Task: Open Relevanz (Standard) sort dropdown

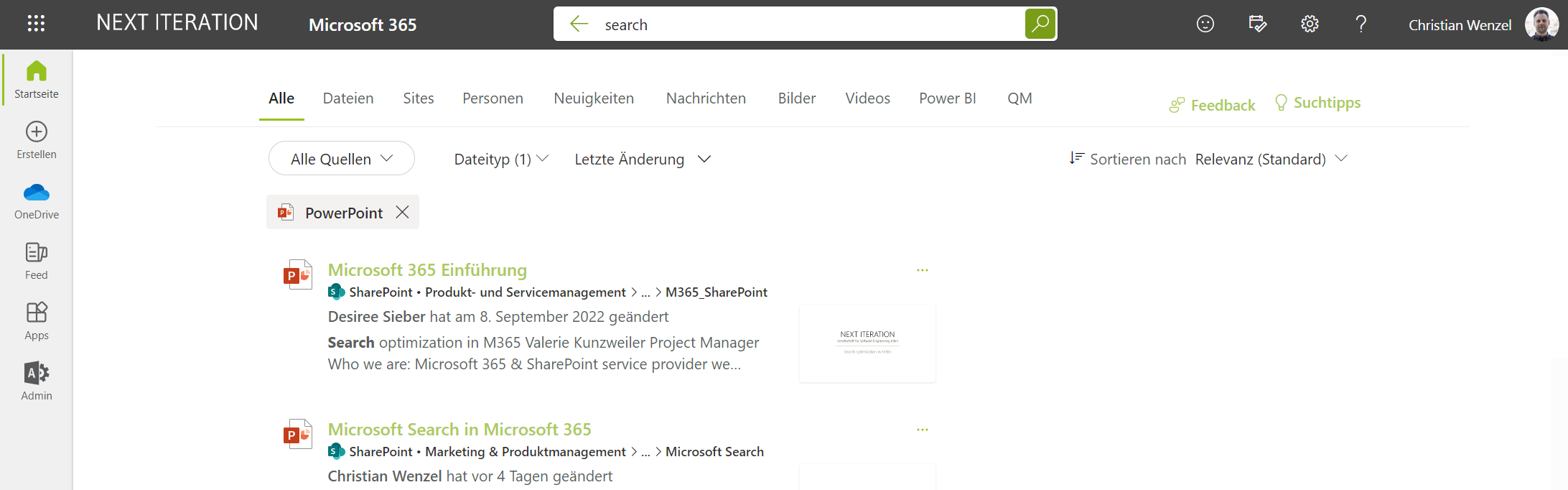Action: click(x=1271, y=159)
